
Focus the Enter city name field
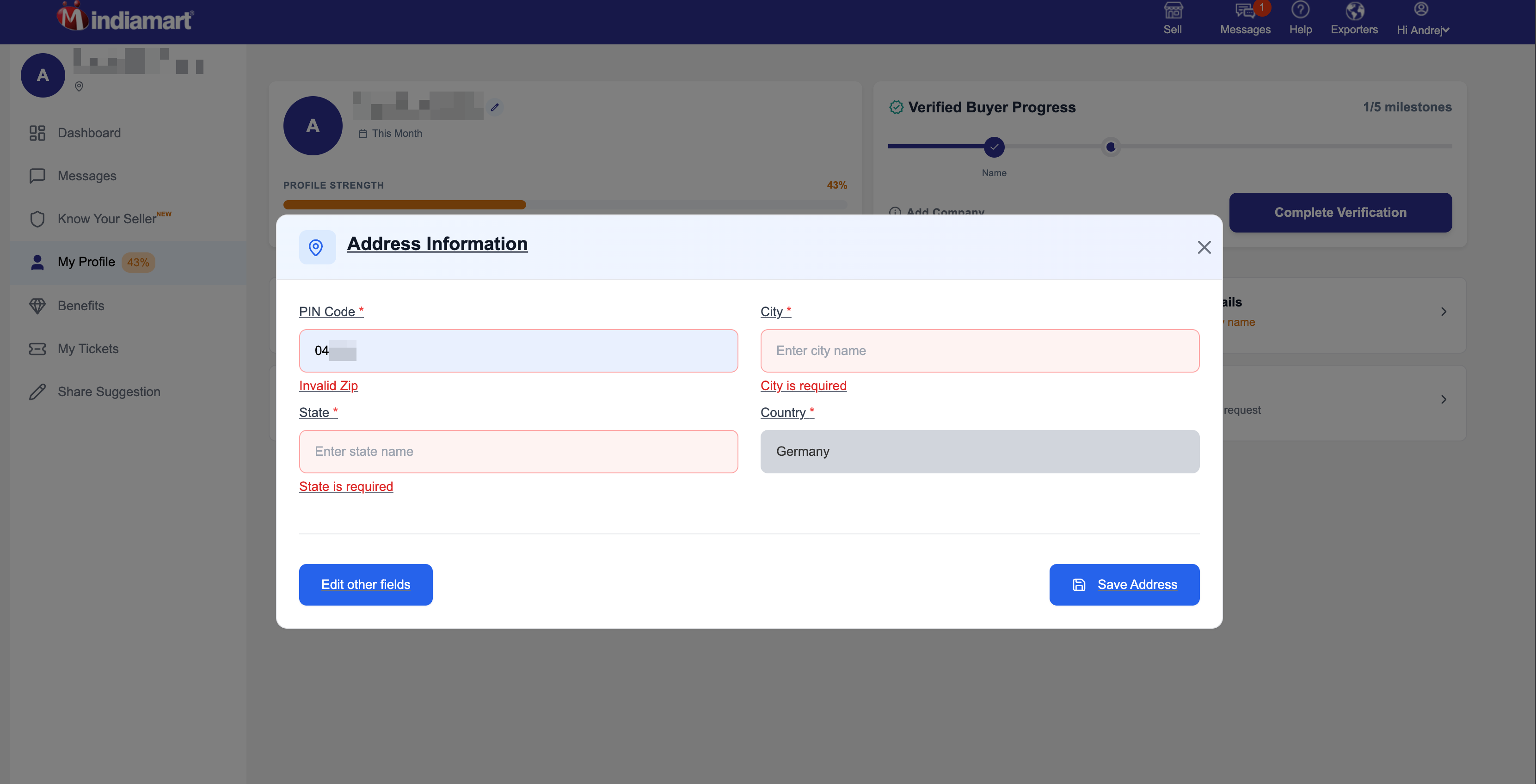coord(979,350)
